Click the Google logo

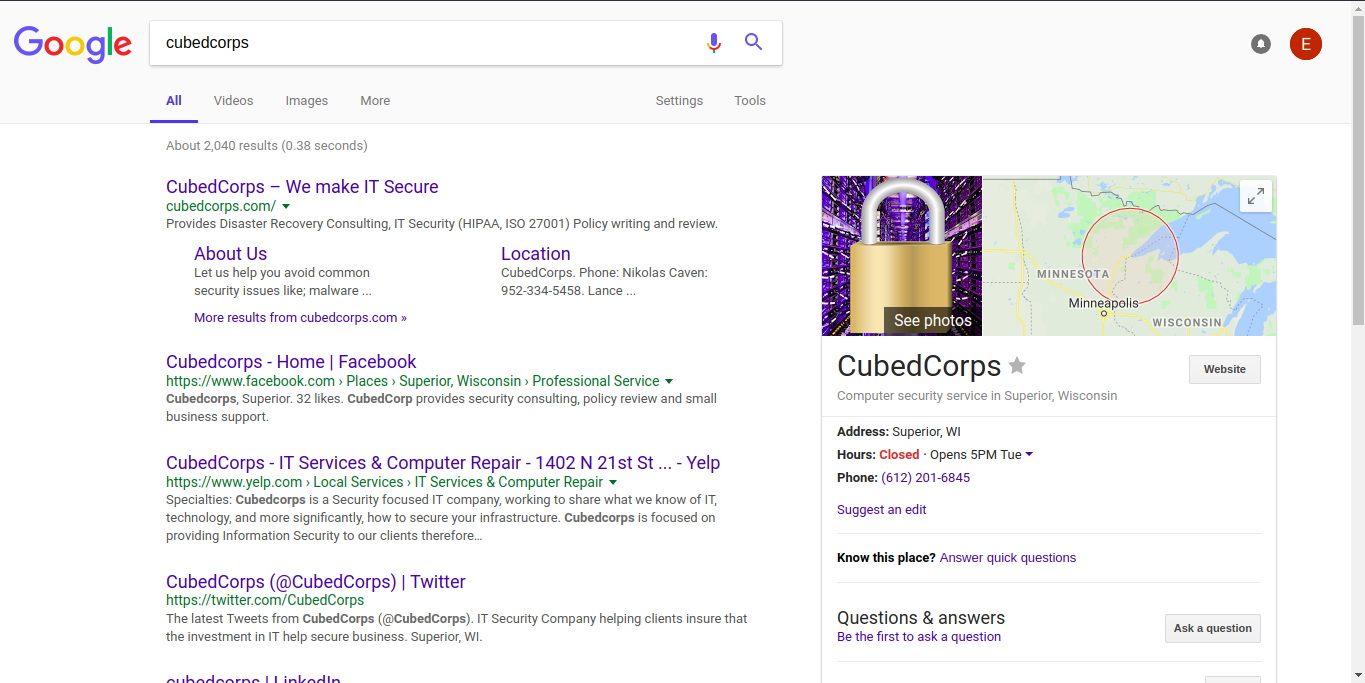pyautogui.click(x=73, y=44)
